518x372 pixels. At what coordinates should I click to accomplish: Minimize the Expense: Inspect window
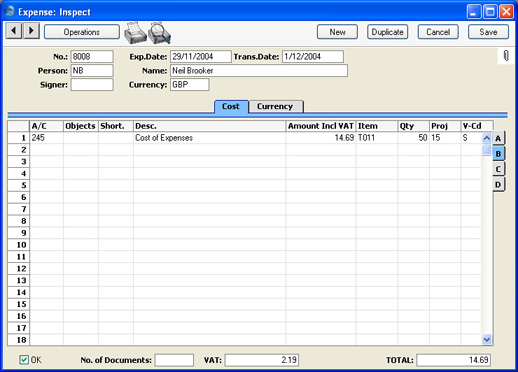click(474, 12)
